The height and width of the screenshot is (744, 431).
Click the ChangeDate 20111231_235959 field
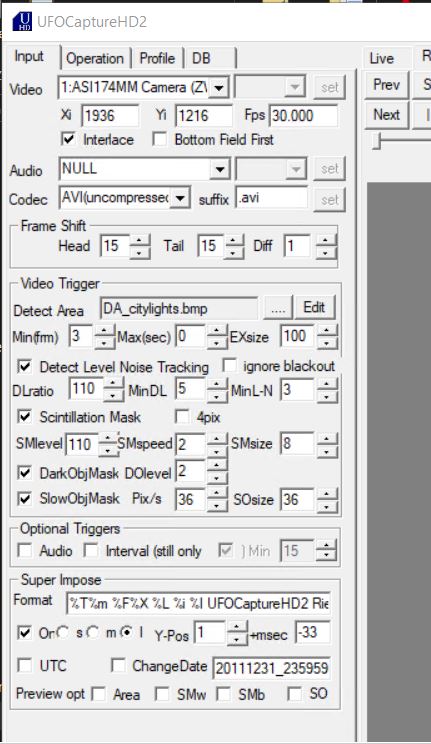pyautogui.click(x=271, y=668)
